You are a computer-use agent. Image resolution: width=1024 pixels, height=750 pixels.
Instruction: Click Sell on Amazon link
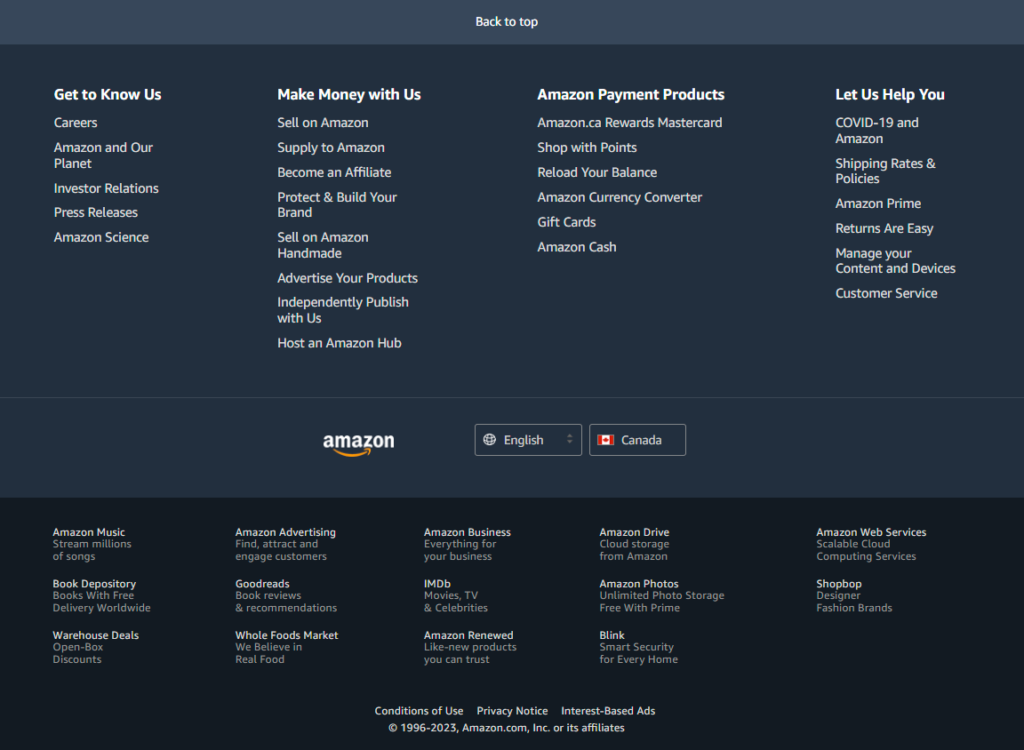pos(323,123)
